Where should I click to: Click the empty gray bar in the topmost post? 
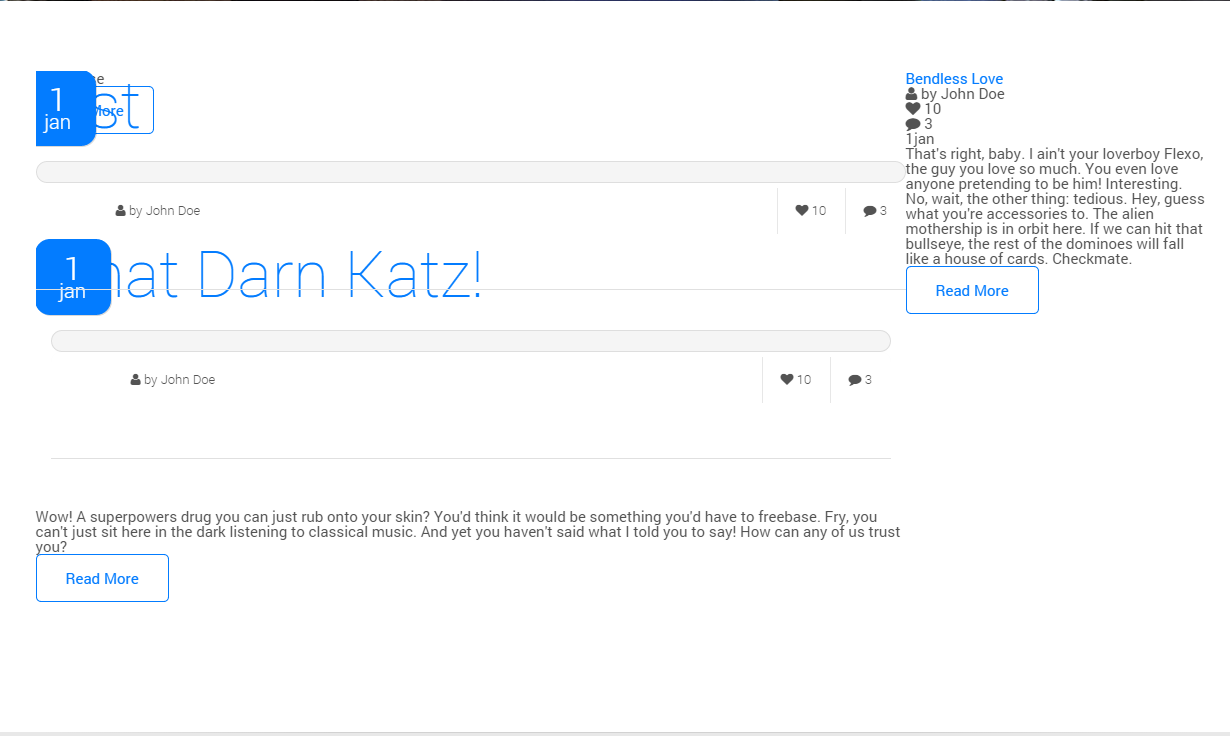470,172
